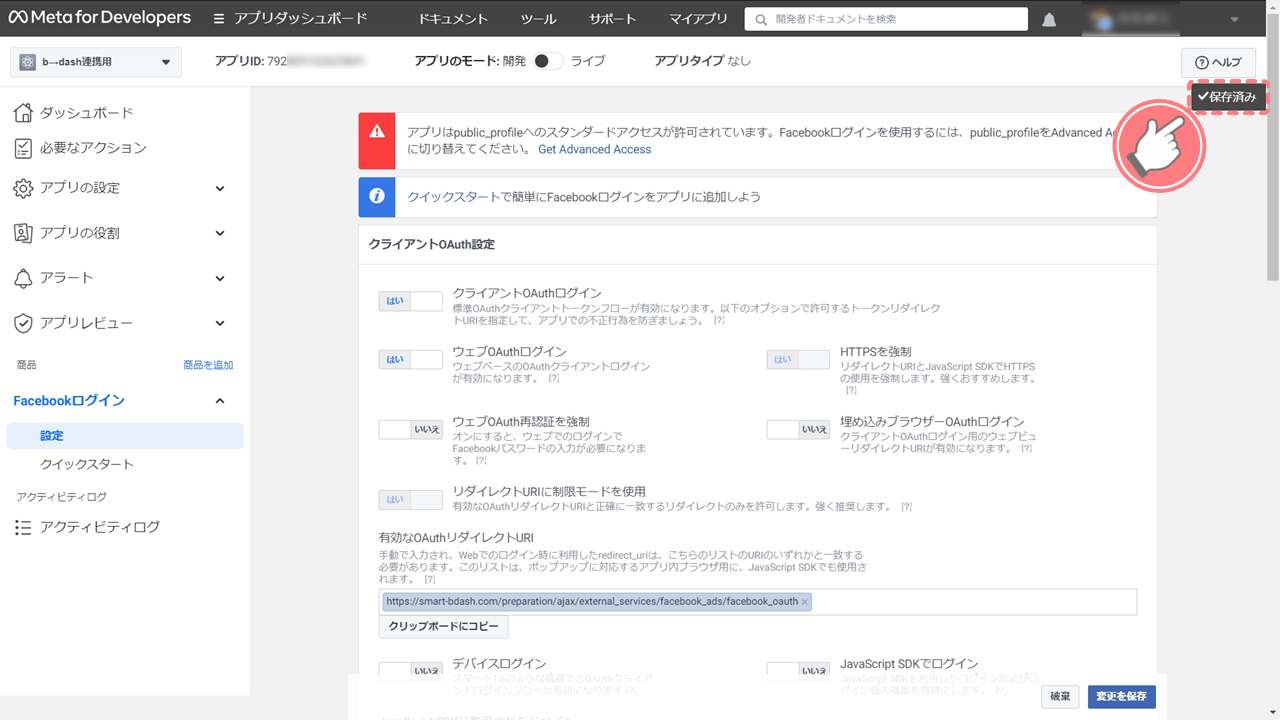
Task: Click 変更を保存 button
Action: point(1121,696)
